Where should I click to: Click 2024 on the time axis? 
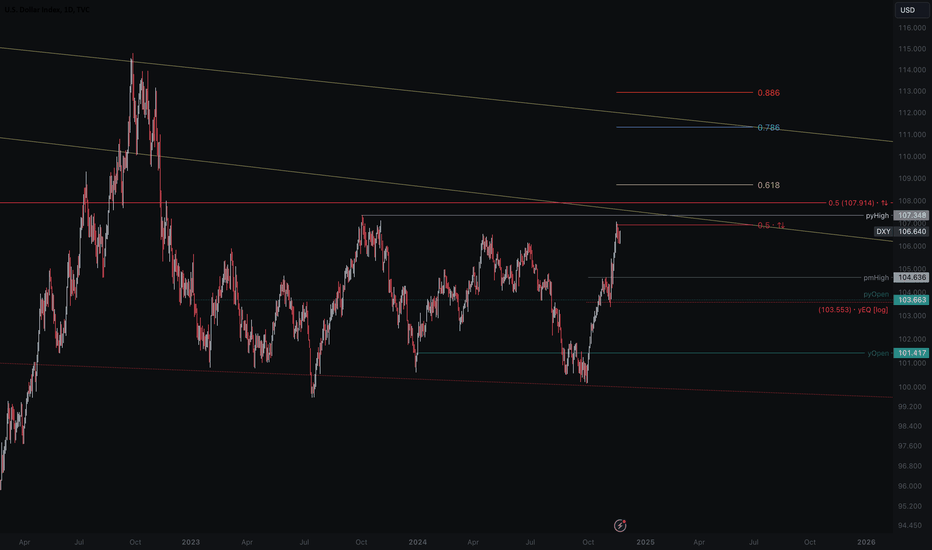point(417,542)
